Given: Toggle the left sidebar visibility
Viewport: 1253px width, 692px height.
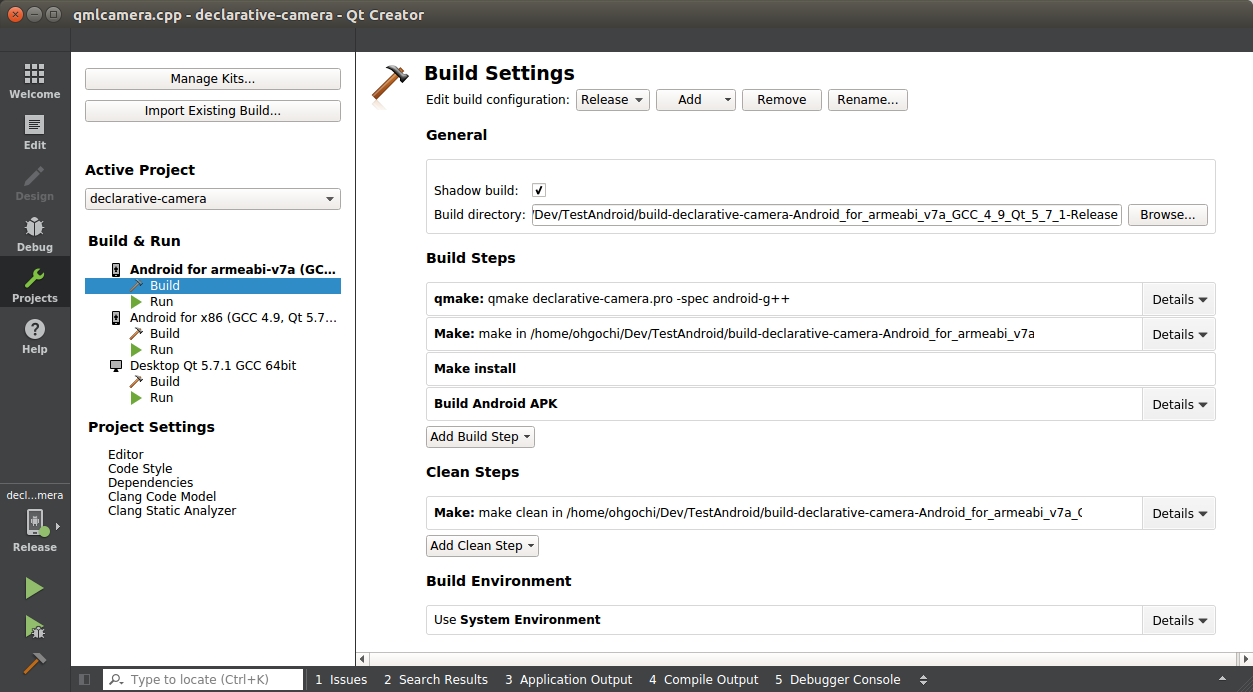Looking at the screenshot, I should click(84, 680).
